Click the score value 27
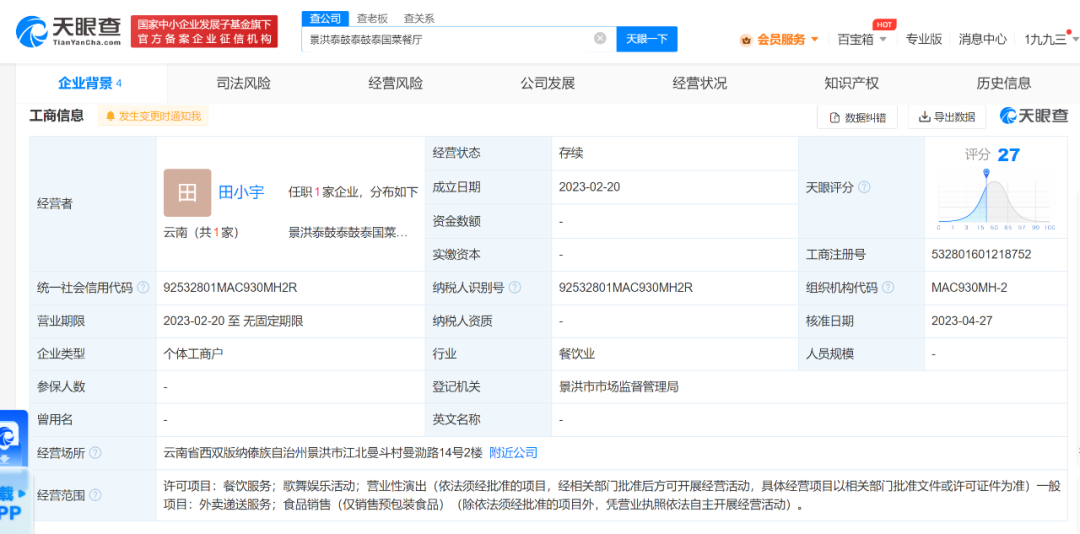Viewport: 1080px width, 534px height. (1008, 155)
